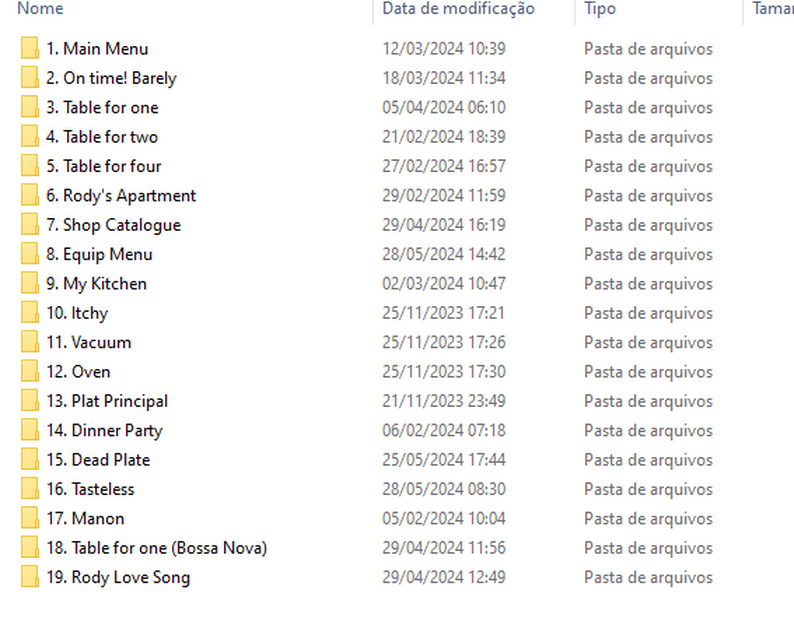Click the folder icon beside 12. Oven
Image resolution: width=794 pixels, height=618 pixels.
[30, 372]
